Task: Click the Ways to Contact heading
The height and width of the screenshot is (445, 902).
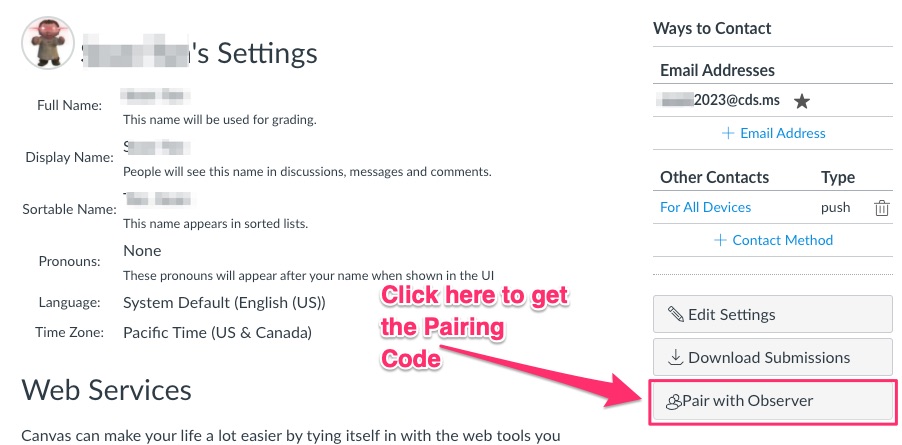Action: click(712, 28)
